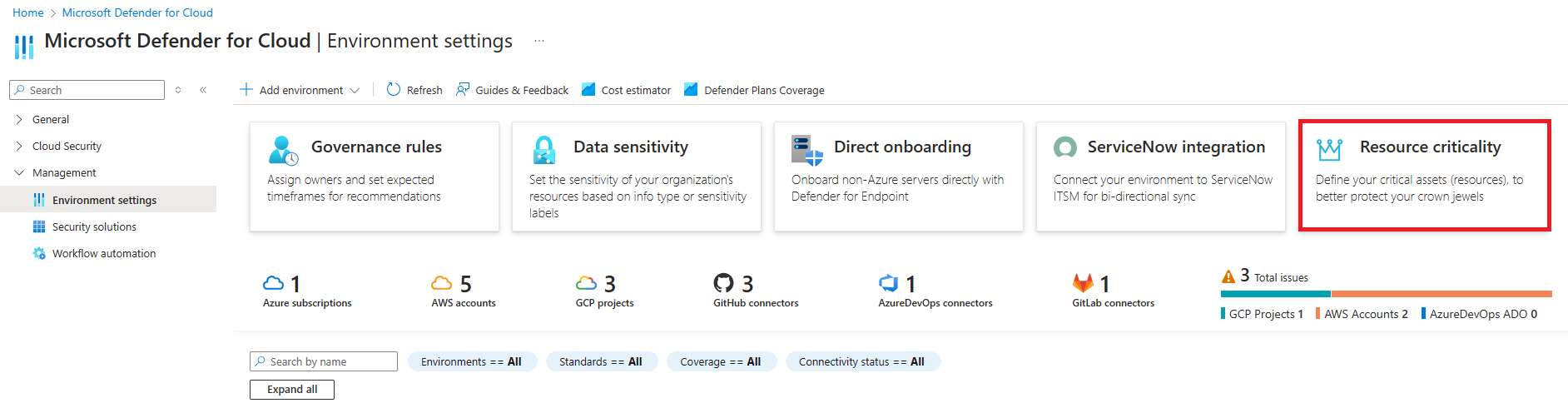Open Workflow automation from the sidebar
This screenshot has height=418, width=1568.
pyautogui.click(x=103, y=254)
